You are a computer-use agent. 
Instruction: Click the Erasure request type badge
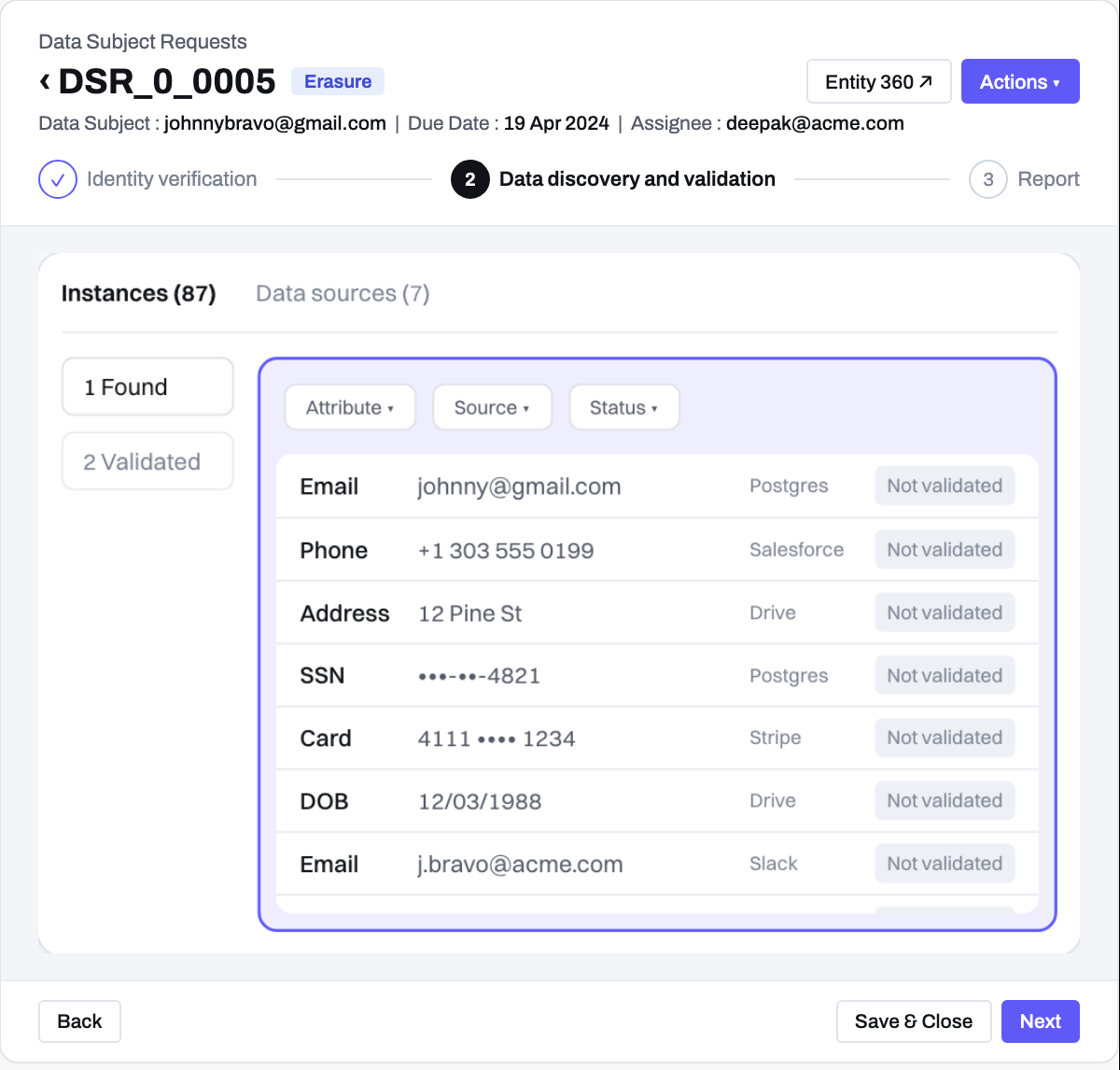(x=338, y=81)
